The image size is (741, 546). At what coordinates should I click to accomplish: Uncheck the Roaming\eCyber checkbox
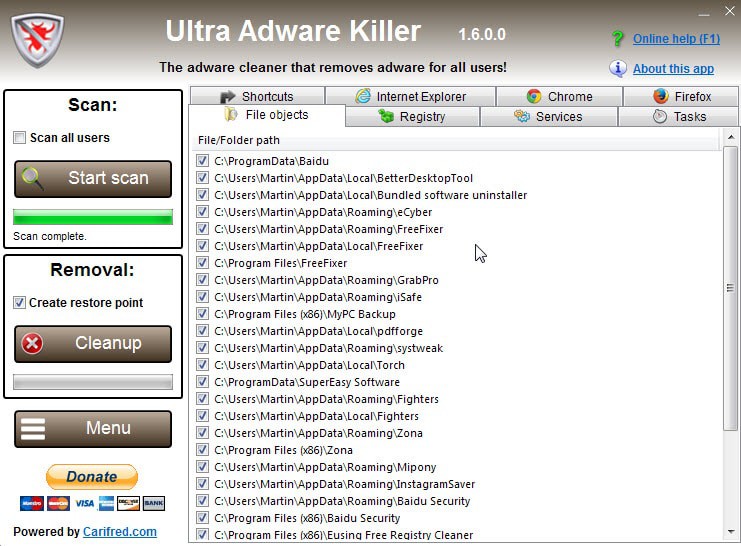click(x=202, y=212)
